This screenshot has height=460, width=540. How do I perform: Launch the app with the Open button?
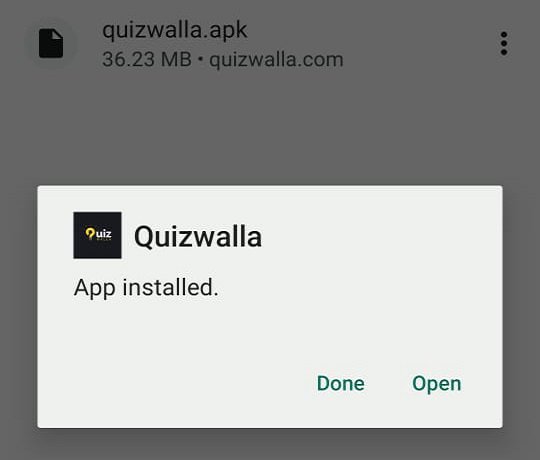(436, 384)
